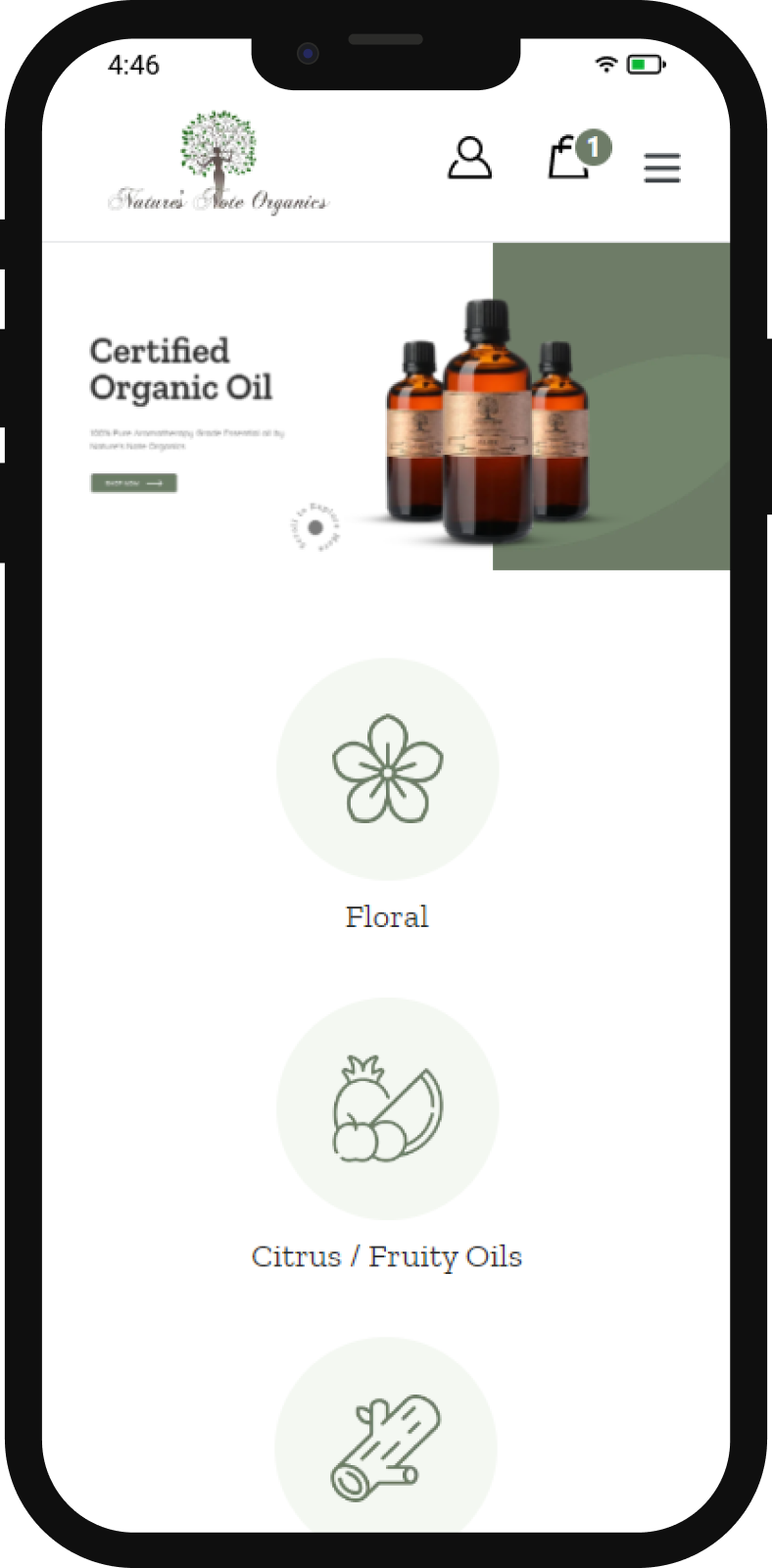Click the Certified Organic Oil heading
Image resolution: width=772 pixels, height=1568 pixels.
(x=180, y=369)
